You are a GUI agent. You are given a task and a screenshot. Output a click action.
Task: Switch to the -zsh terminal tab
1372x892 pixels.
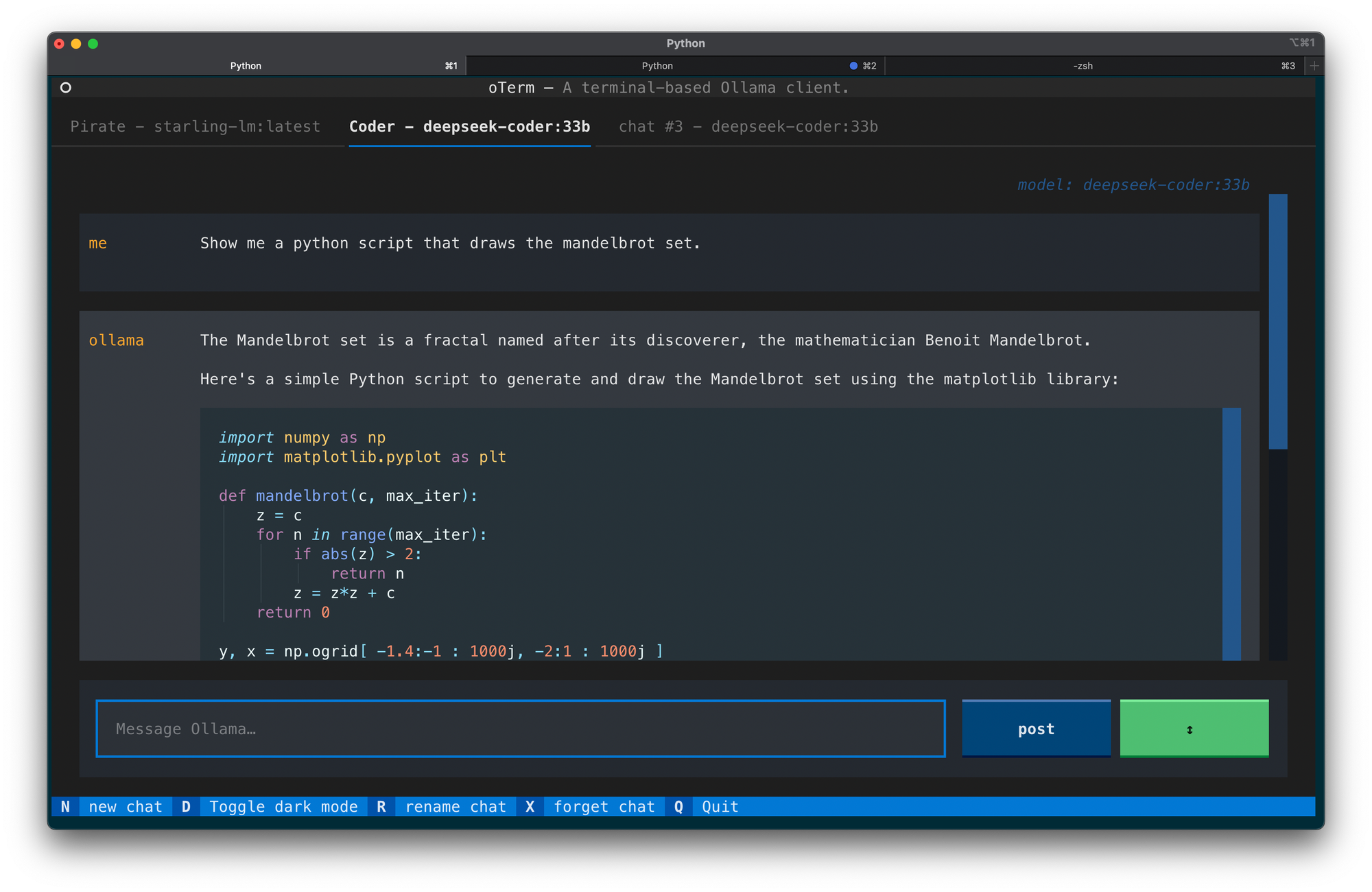pyautogui.click(x=1083, y=66)
